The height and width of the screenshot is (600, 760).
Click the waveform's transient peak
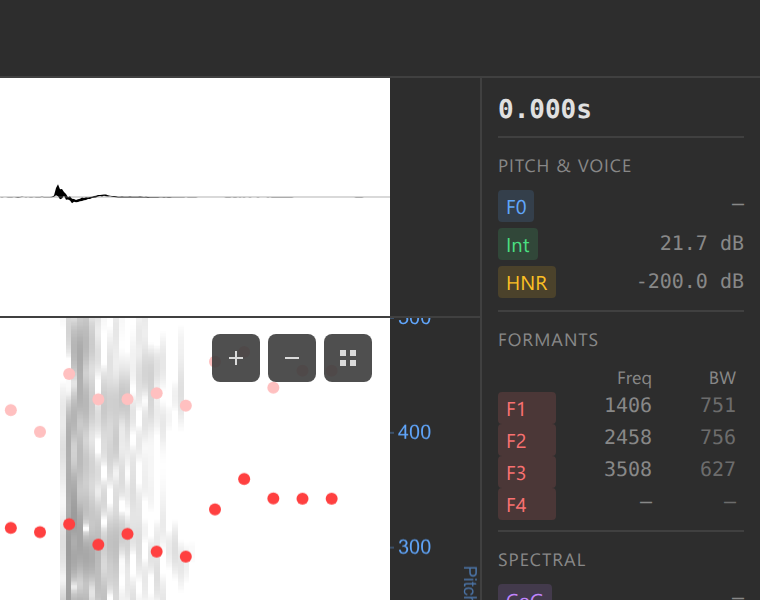(x=58, y=190)
